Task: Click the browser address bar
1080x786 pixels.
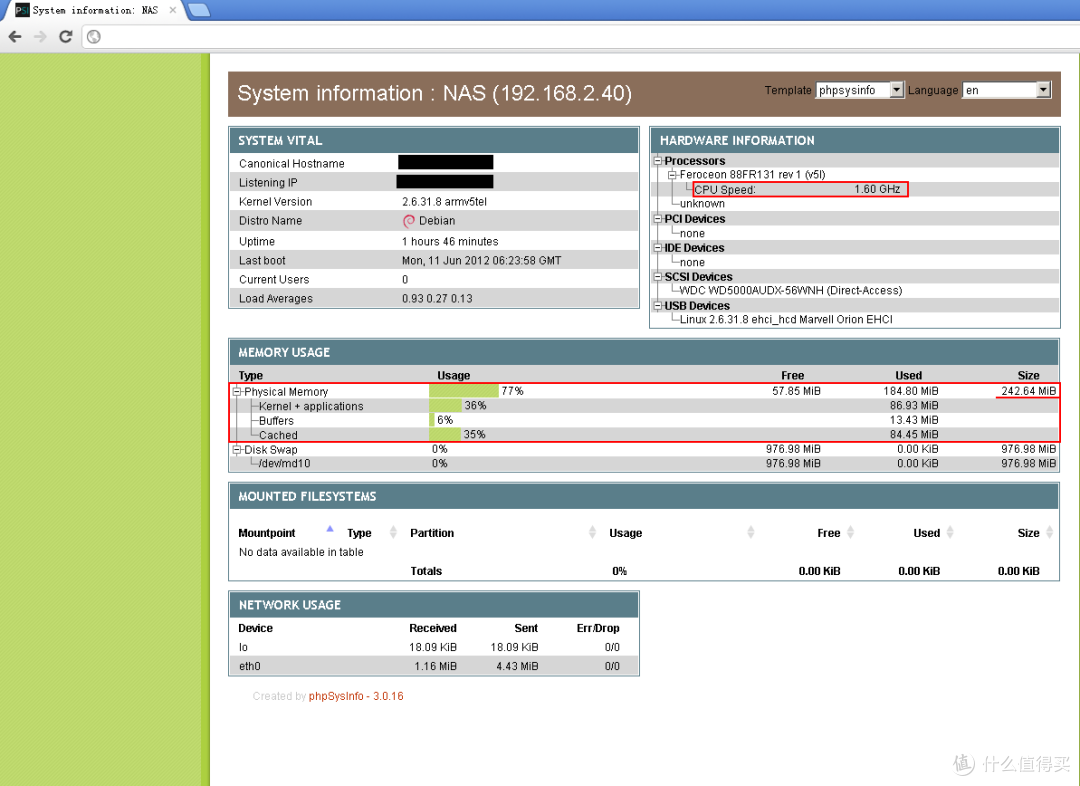Action: click(x=580, y=37)
